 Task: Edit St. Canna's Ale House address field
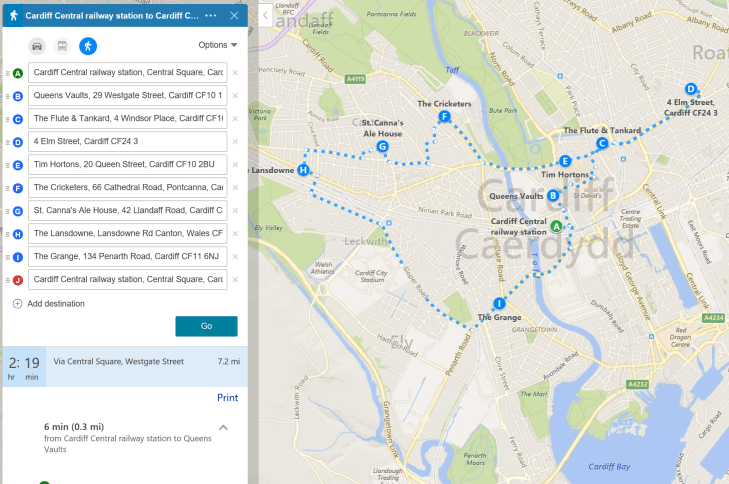coord(127,211)
